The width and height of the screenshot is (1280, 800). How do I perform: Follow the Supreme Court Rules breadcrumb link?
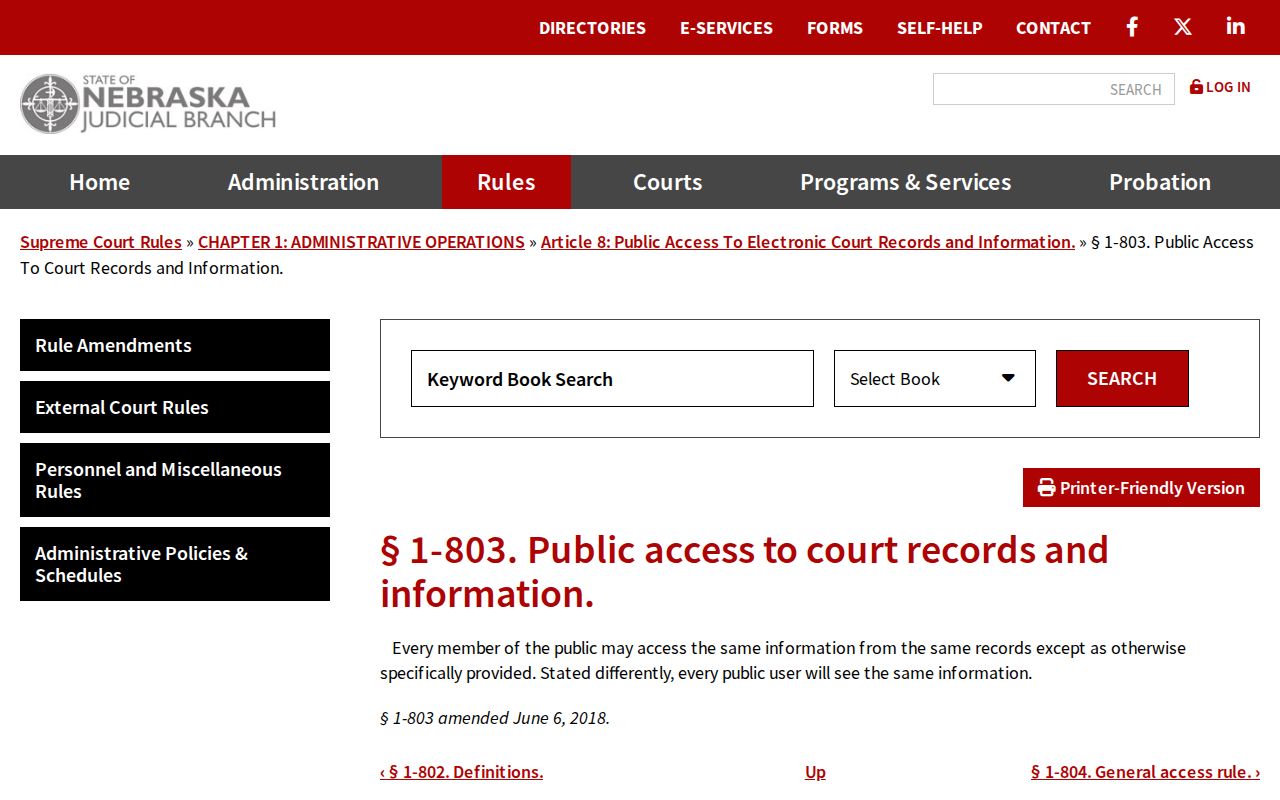(x=101, y=242)
